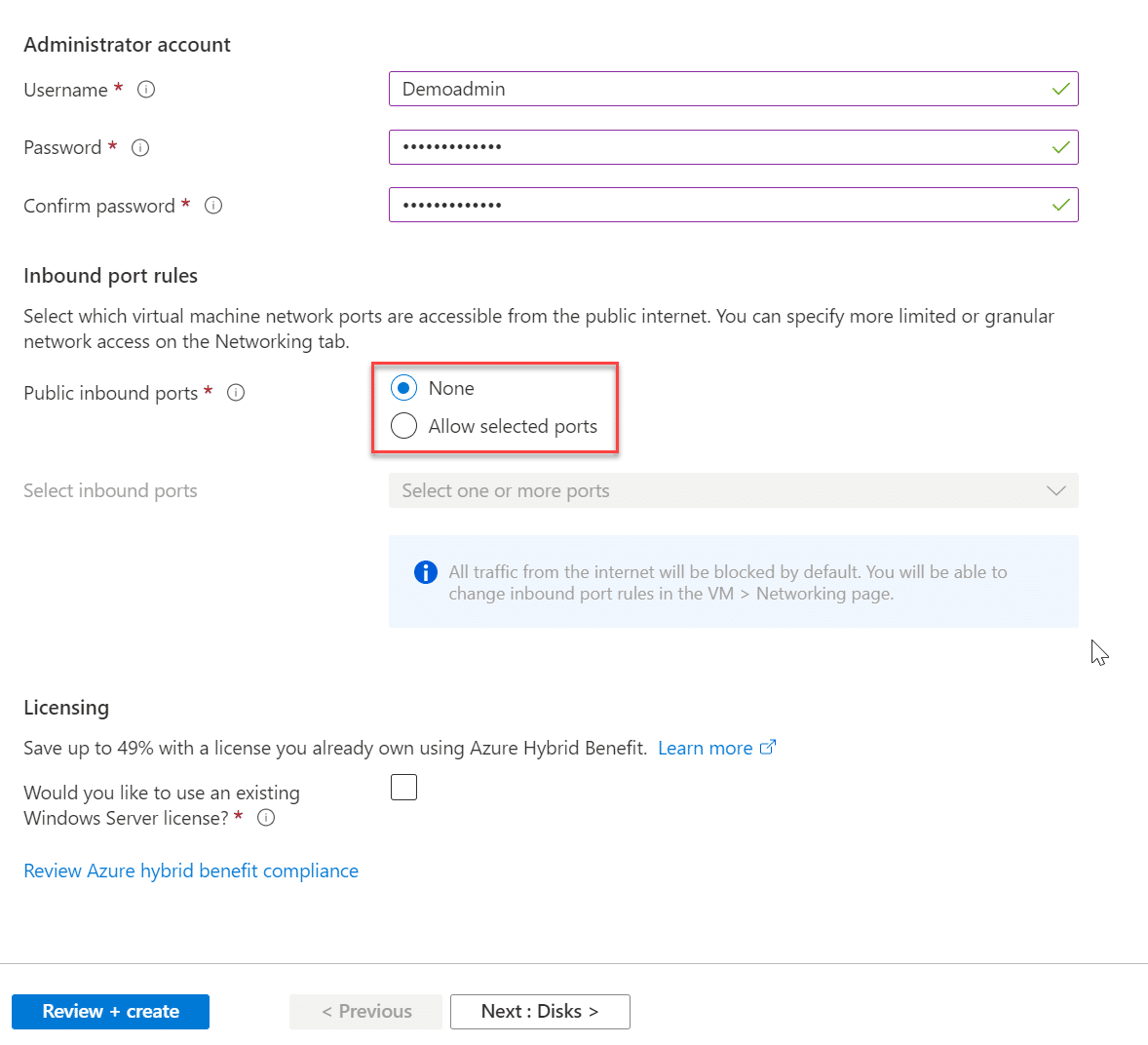Click the external link icon beside Learn more
Viewport: 1148px width, 1045px height.
(767, 748)
